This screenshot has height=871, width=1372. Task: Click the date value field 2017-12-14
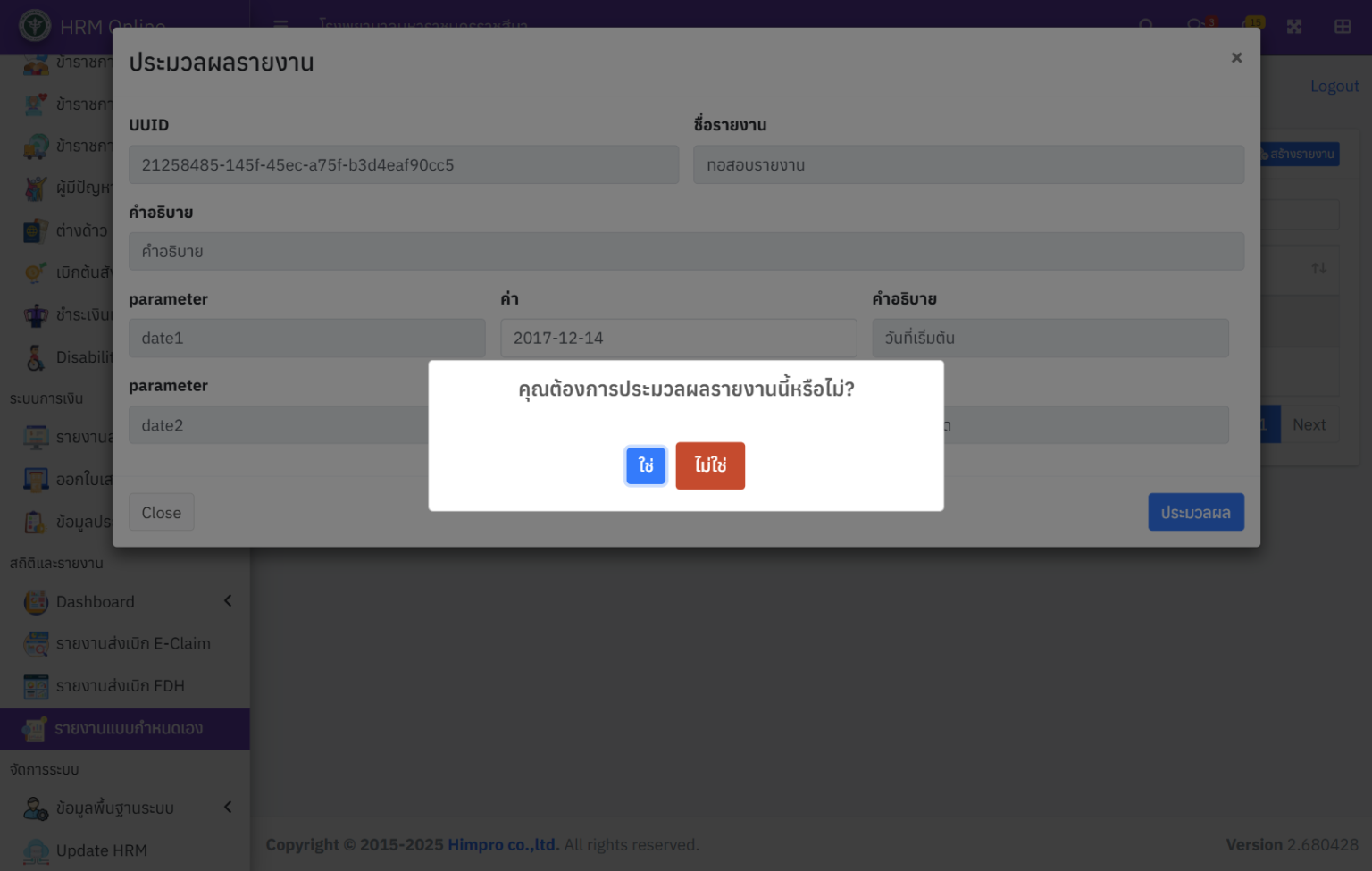(x=678, y=339)
